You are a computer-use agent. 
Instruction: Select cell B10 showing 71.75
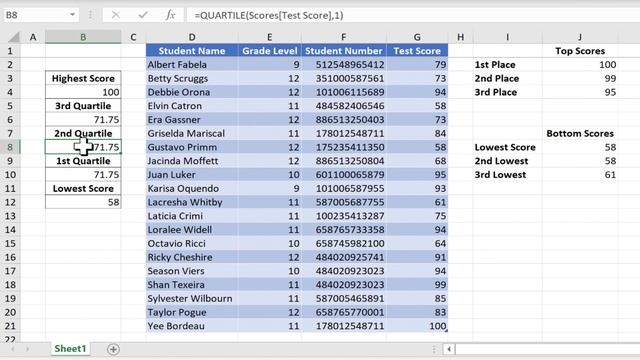(83, 175)
